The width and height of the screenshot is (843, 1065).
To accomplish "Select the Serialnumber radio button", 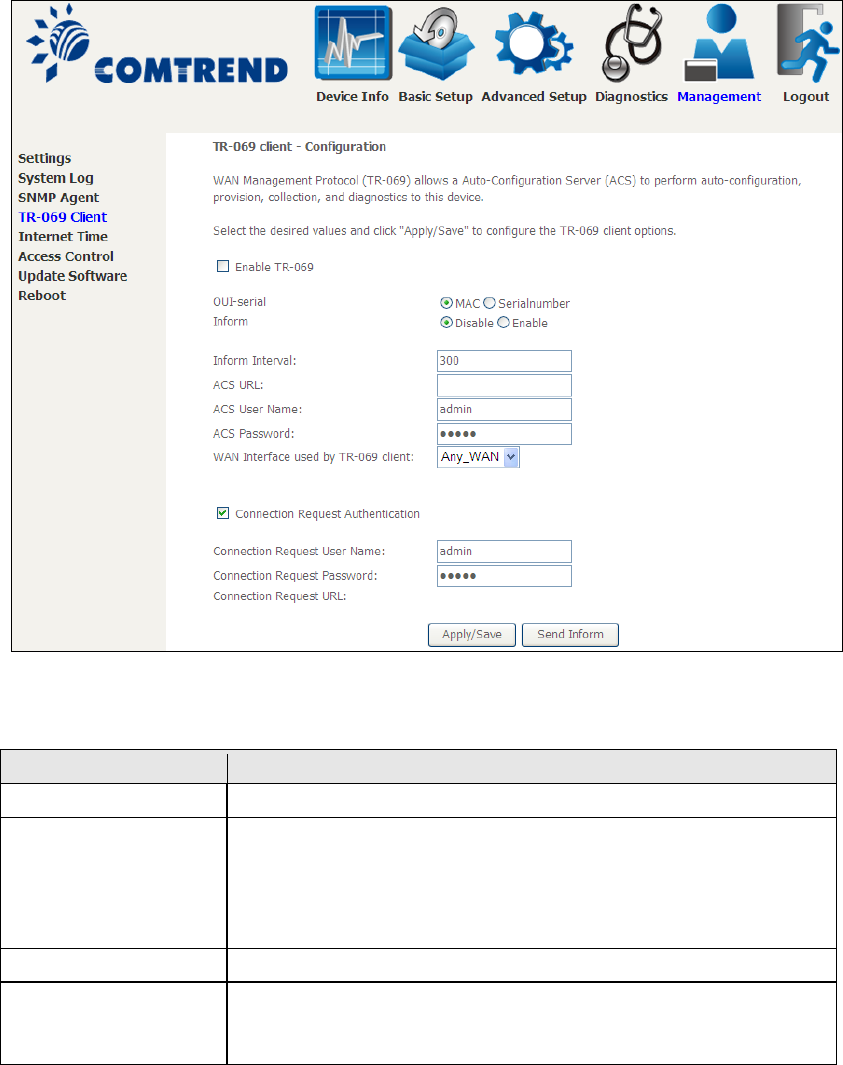I will tap(489, 303).
